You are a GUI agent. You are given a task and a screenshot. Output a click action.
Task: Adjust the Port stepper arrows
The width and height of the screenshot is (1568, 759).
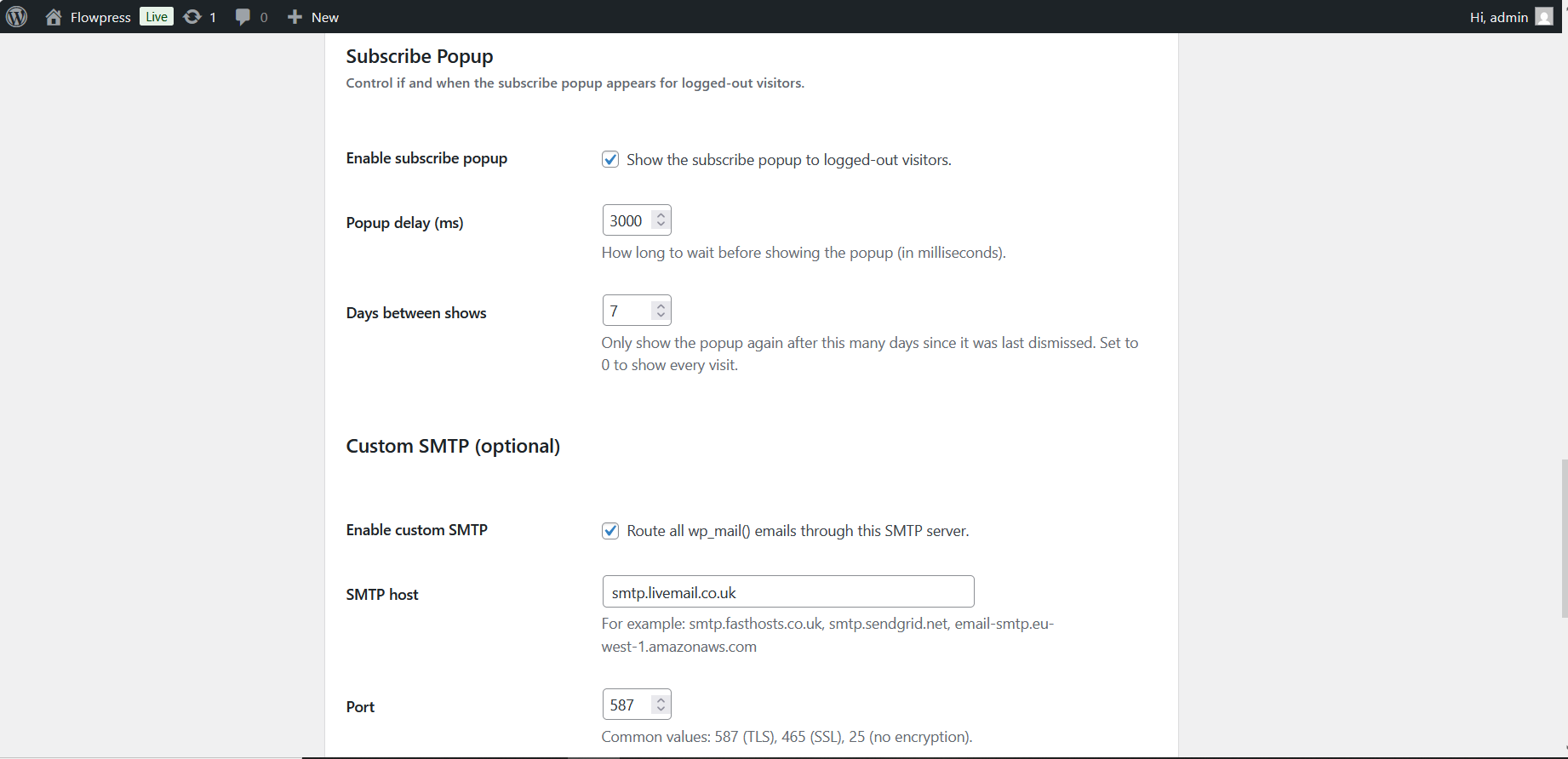click(x=661, y=705)
